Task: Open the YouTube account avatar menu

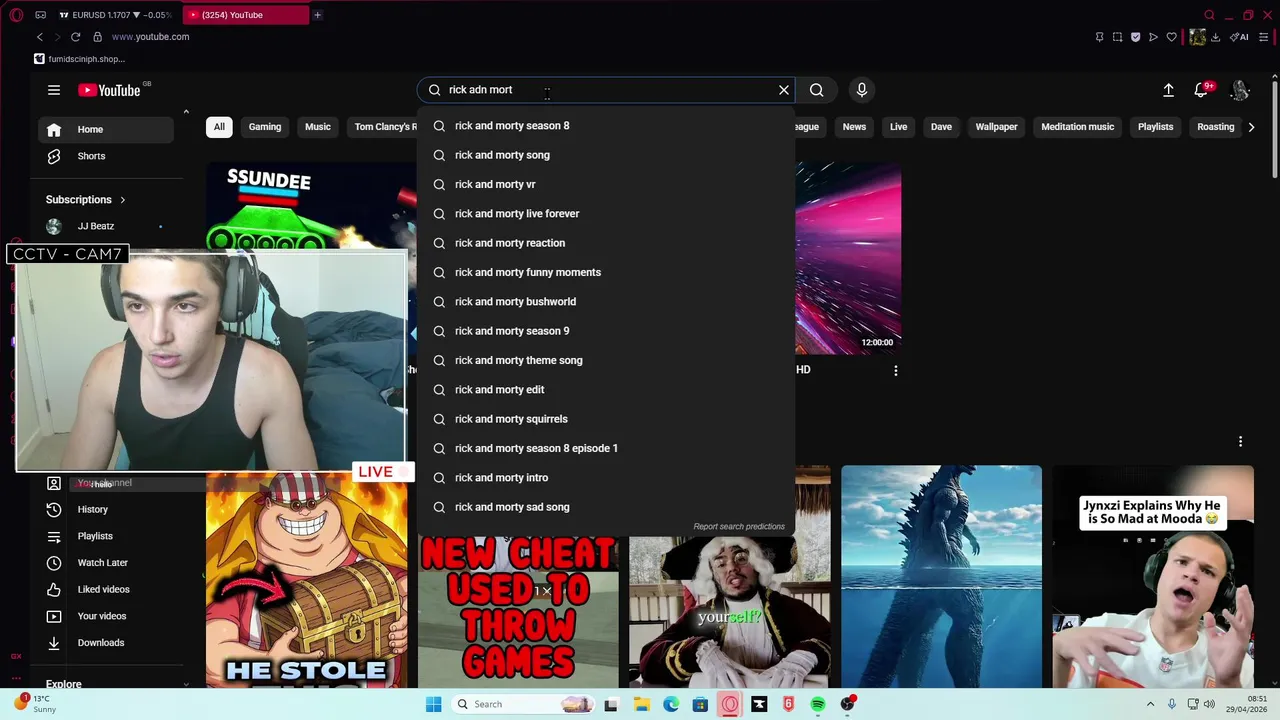Action: click(1240, 90)
